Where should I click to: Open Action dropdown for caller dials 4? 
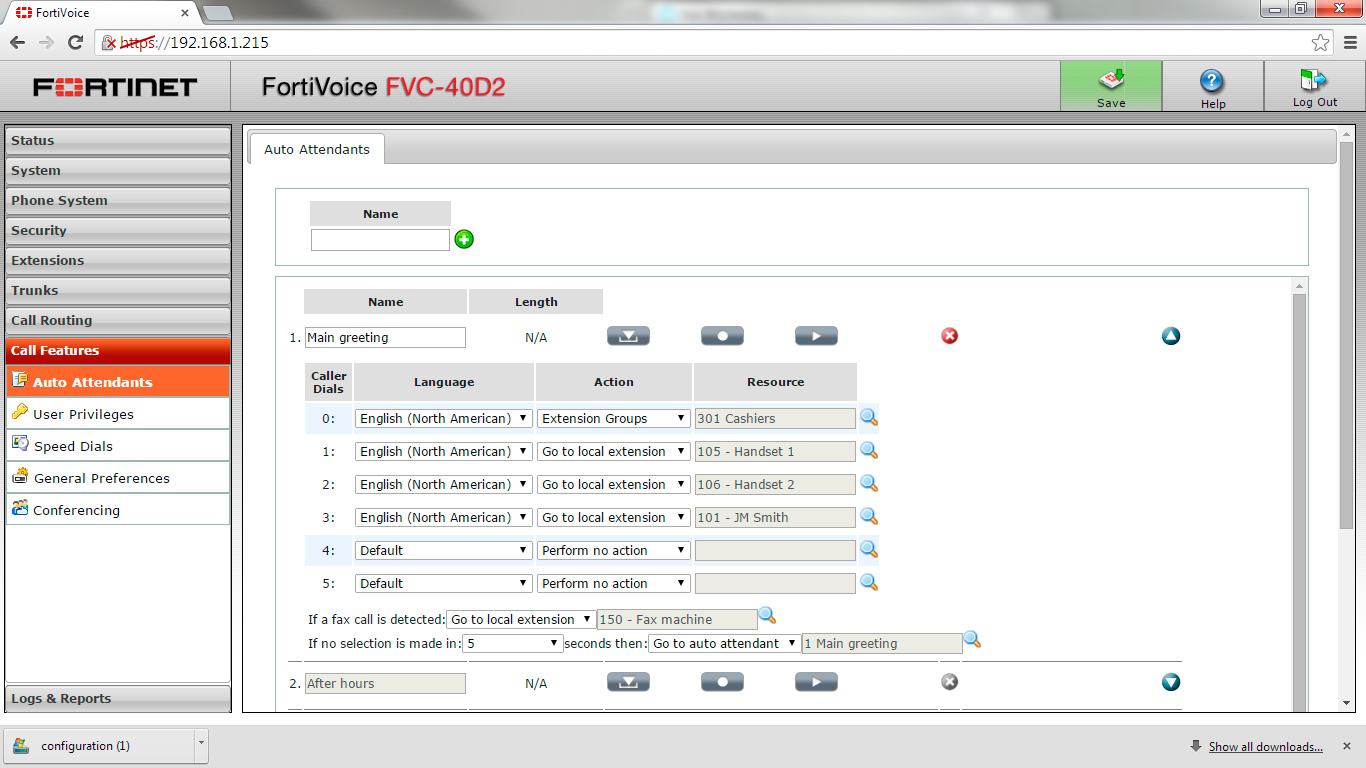tap(614, 551)
